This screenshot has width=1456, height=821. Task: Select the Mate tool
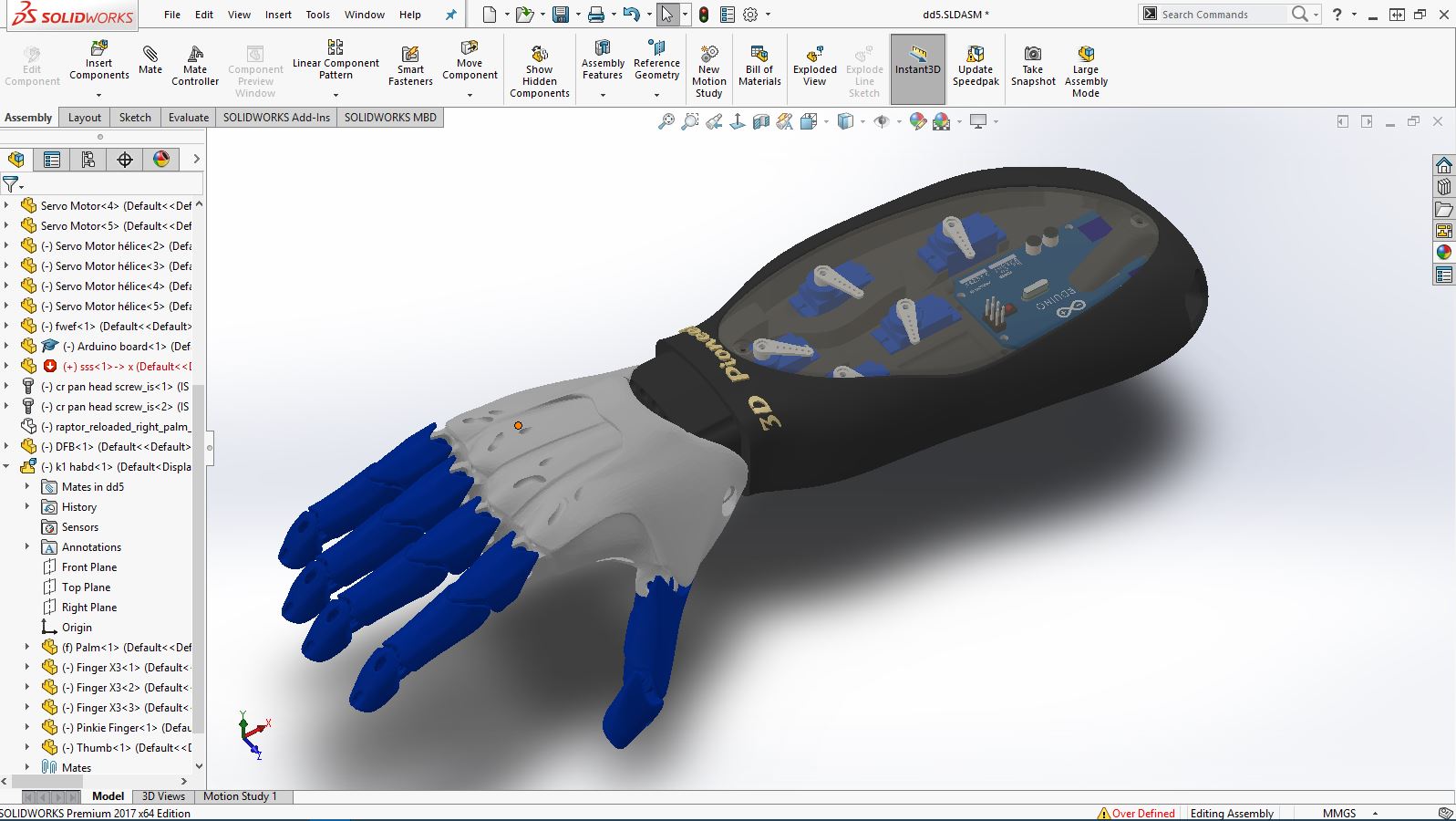tap(150, 58)
